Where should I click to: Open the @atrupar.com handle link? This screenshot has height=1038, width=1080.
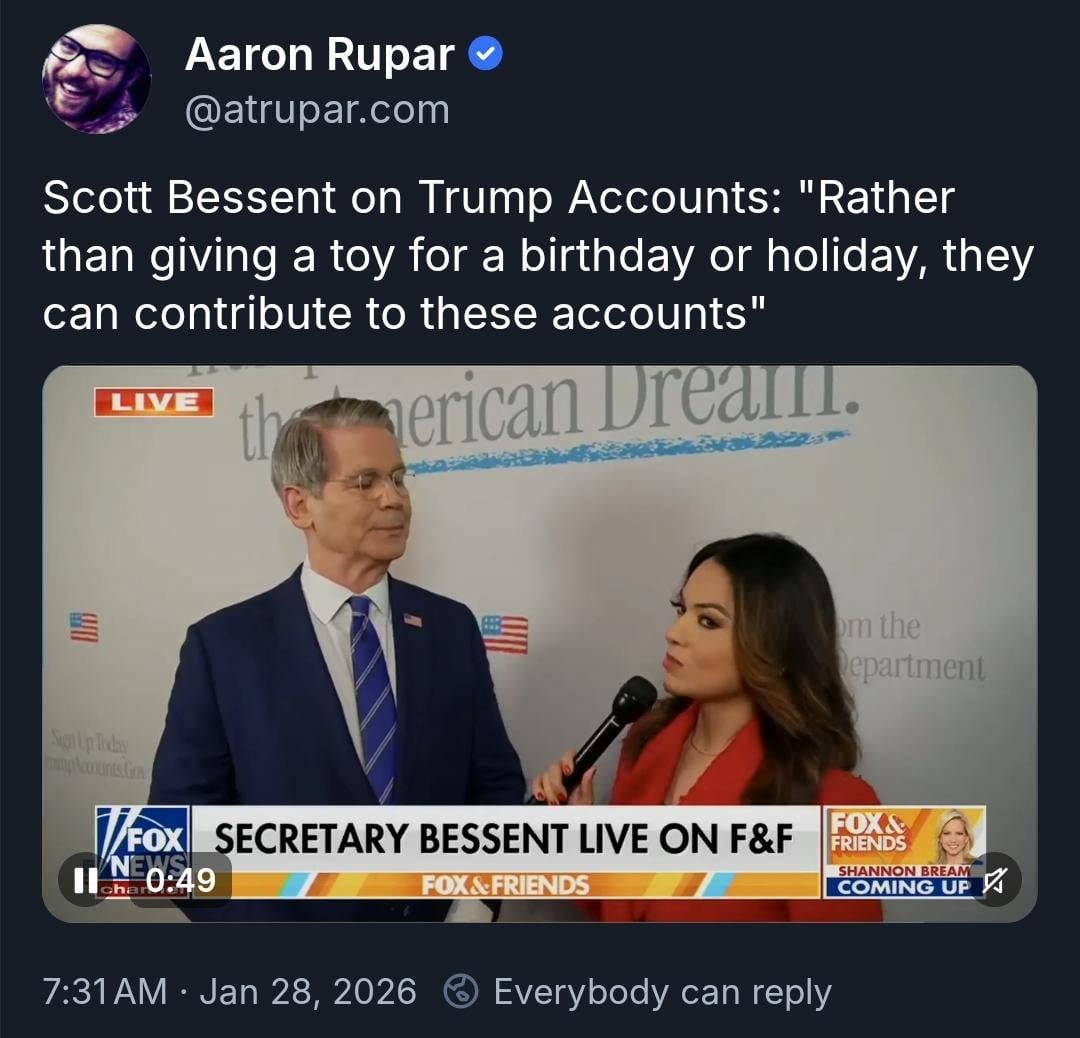coord(317,110)
